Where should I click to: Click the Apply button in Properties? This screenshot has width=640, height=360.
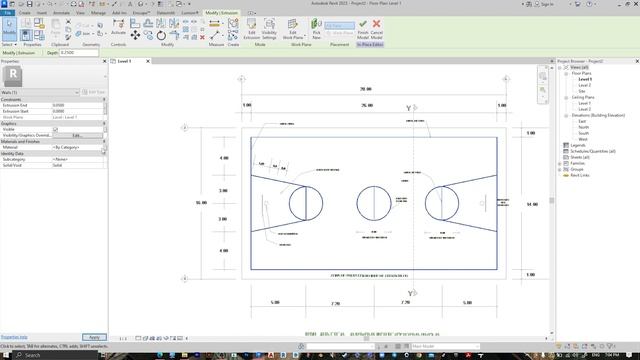click(x=94, y=338)
